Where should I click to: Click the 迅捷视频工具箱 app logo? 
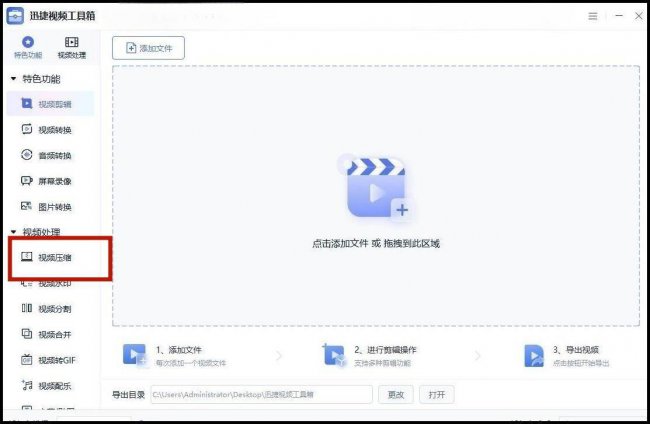tap(15, 16)
